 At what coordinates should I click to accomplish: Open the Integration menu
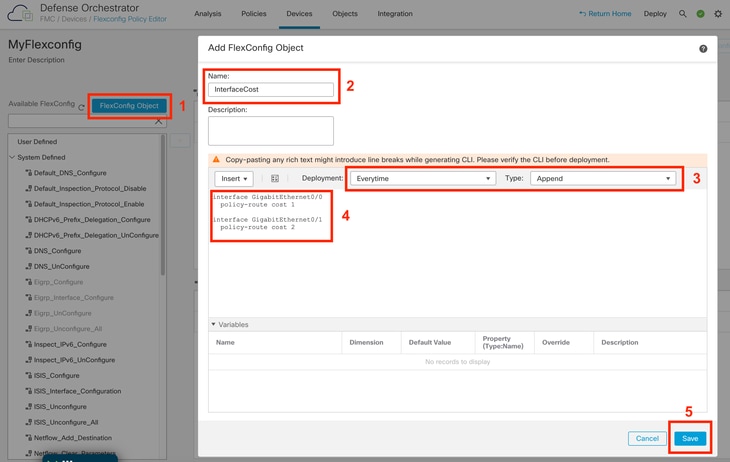(x=395, y=14)
